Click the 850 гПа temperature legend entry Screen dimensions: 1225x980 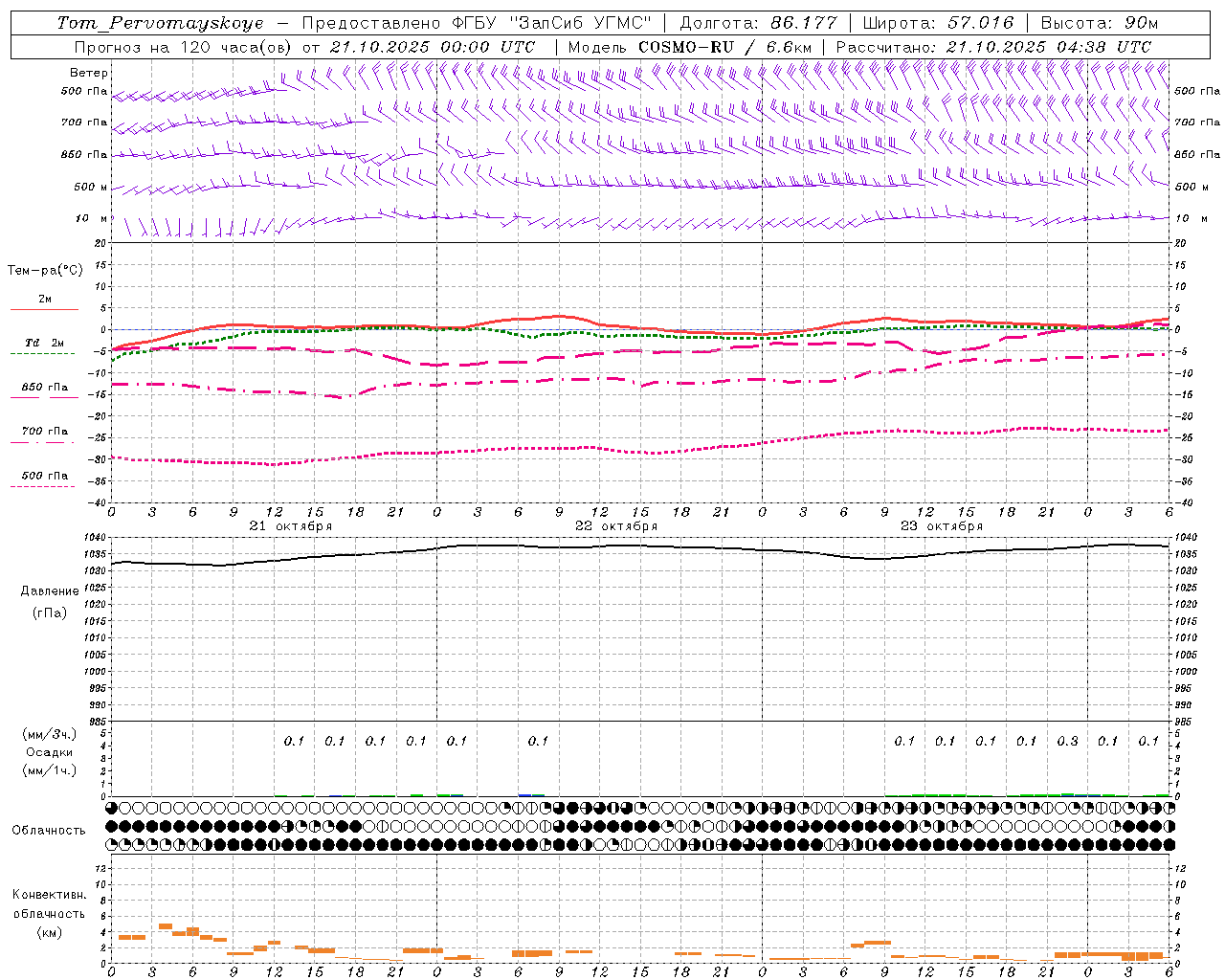tap(44, 388)
